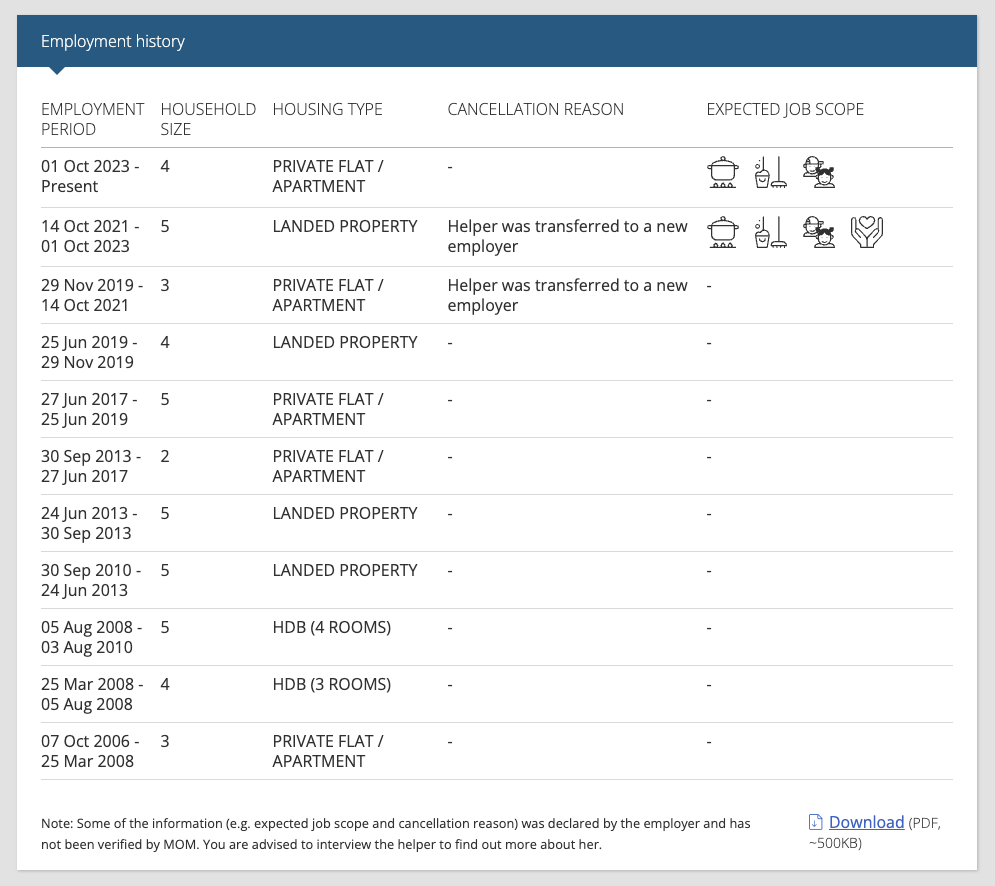995x886 pixels.
Task: Select the '01 Oct 2023 - Present' period
Action: pyautogui.click(x=90, y=176)
